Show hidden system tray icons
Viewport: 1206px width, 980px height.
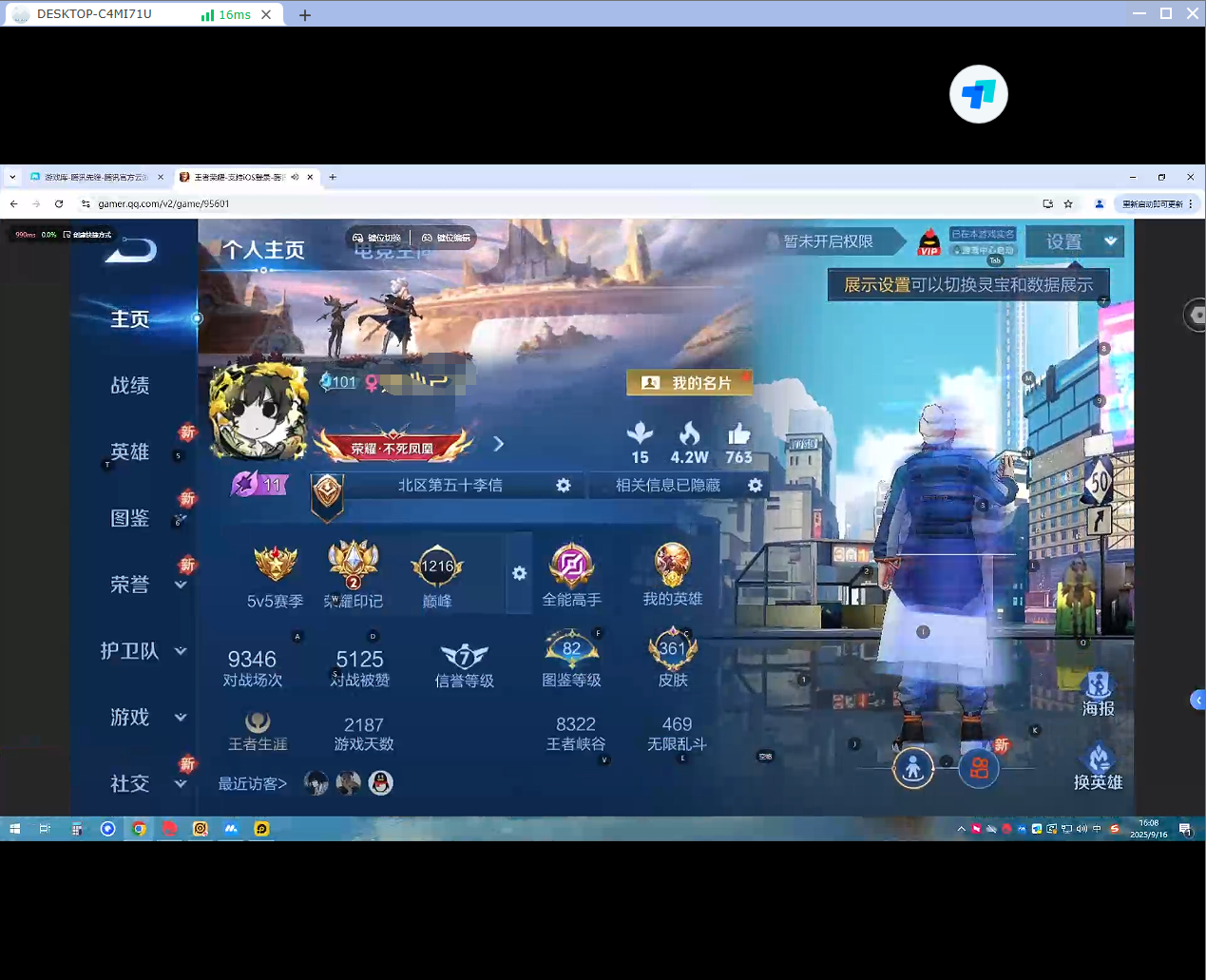click(x=962, y=829)
